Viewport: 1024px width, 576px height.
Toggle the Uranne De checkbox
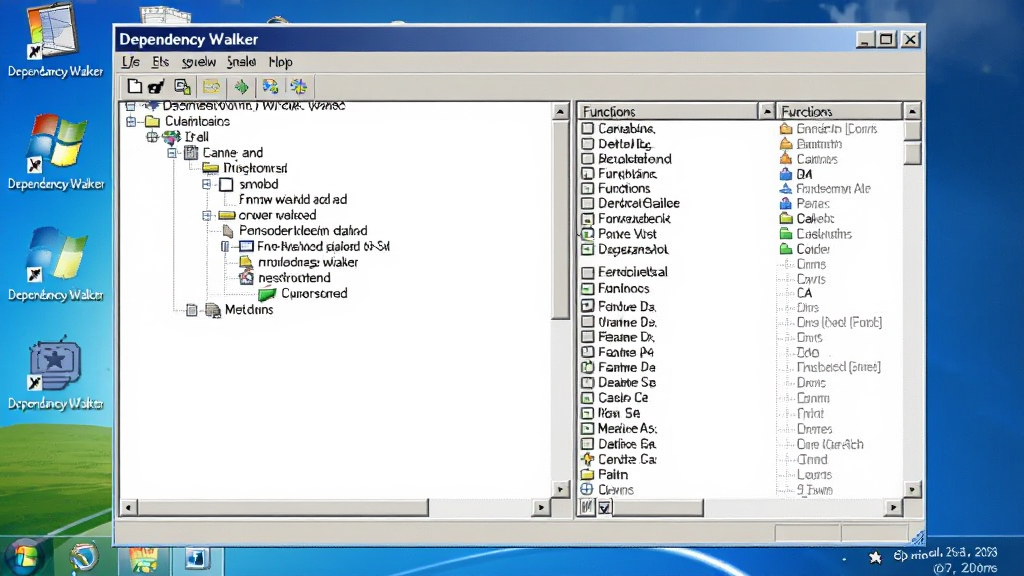(x=588, y=322)
